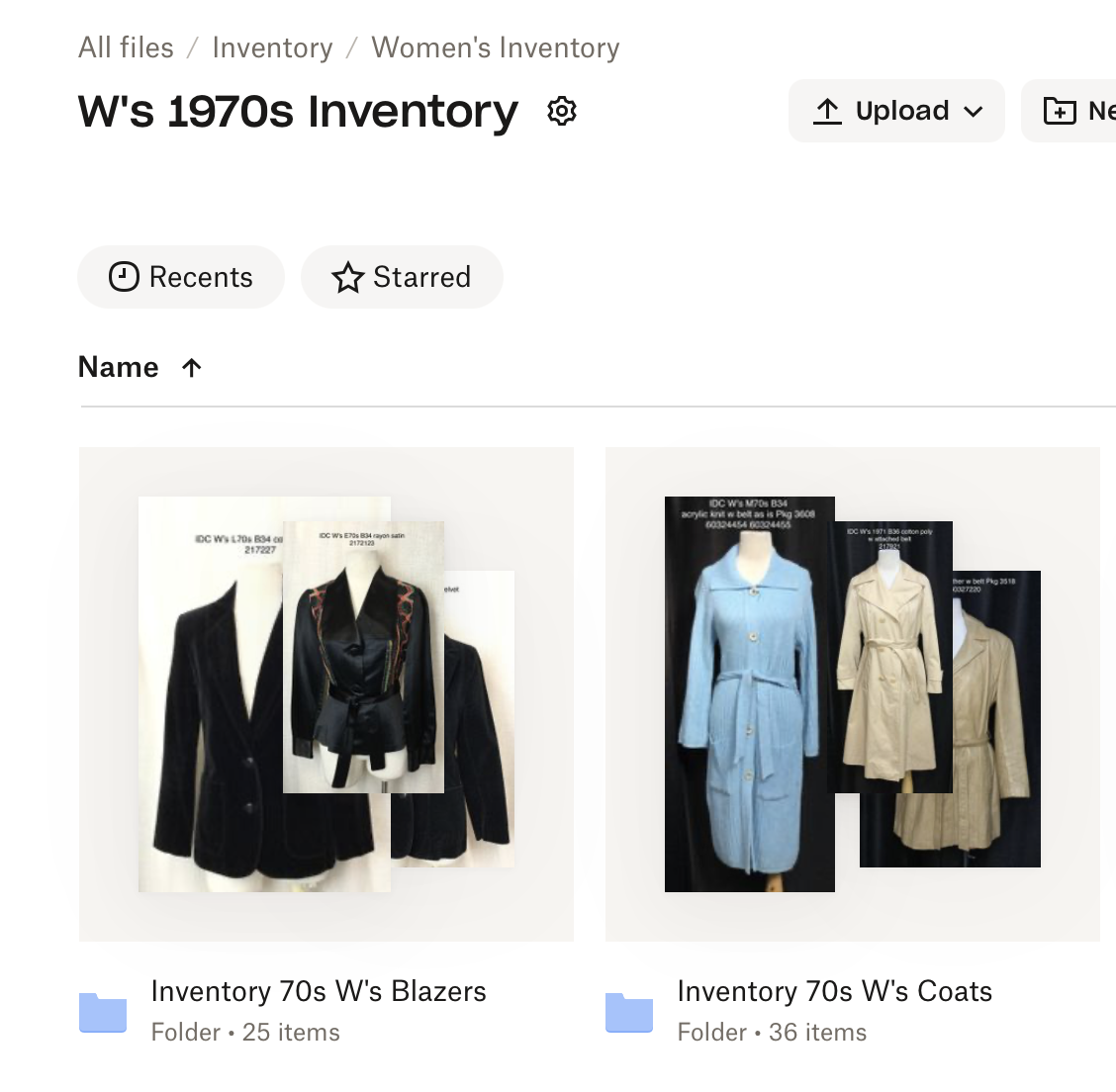Viewport: 1116px width, 1092px height.
Task: Toggle name sort direction arrow
Action: click(x=192, y=368)
